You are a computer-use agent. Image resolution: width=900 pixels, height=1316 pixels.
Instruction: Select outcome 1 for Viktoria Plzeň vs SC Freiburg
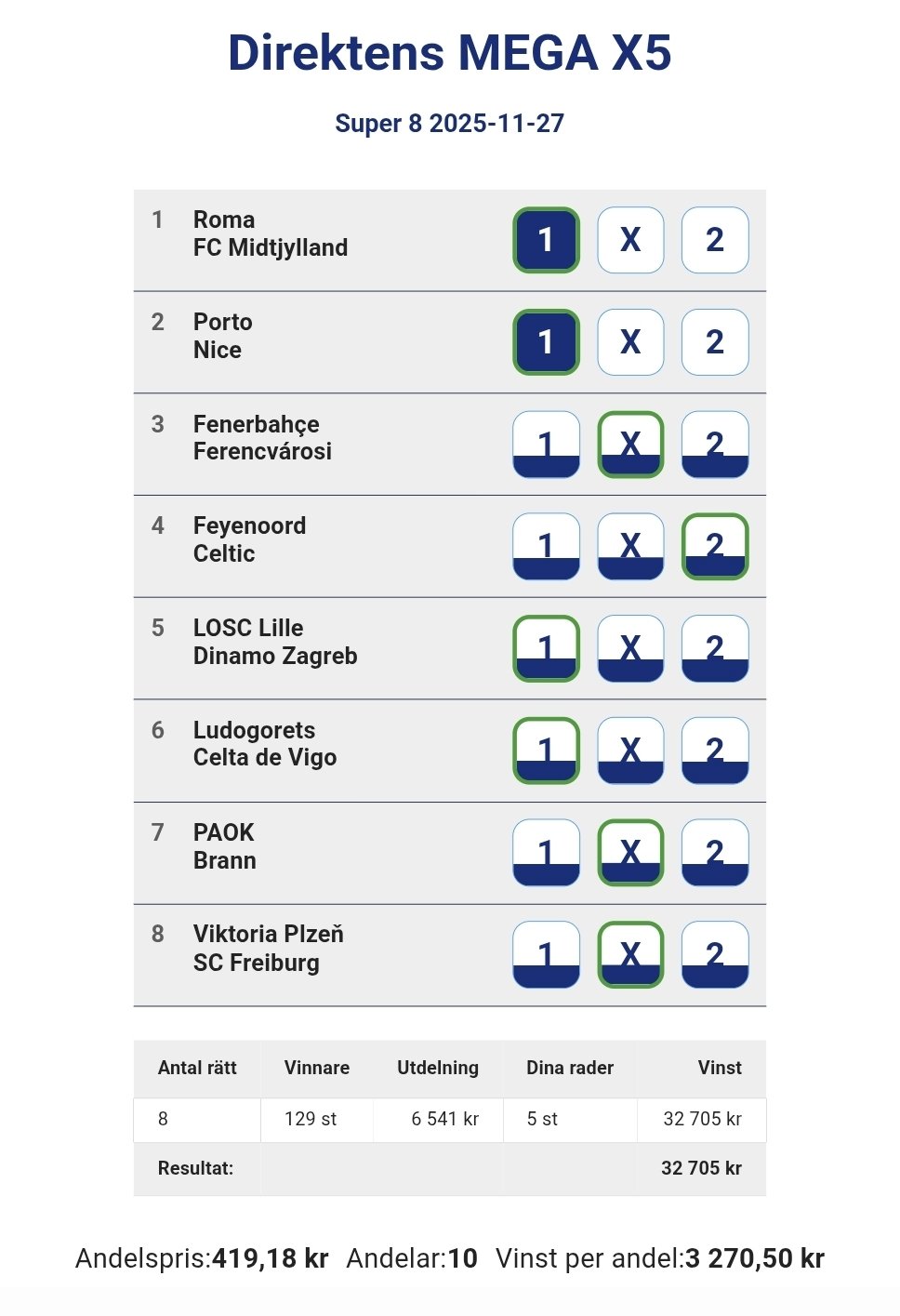click(546, 954)
